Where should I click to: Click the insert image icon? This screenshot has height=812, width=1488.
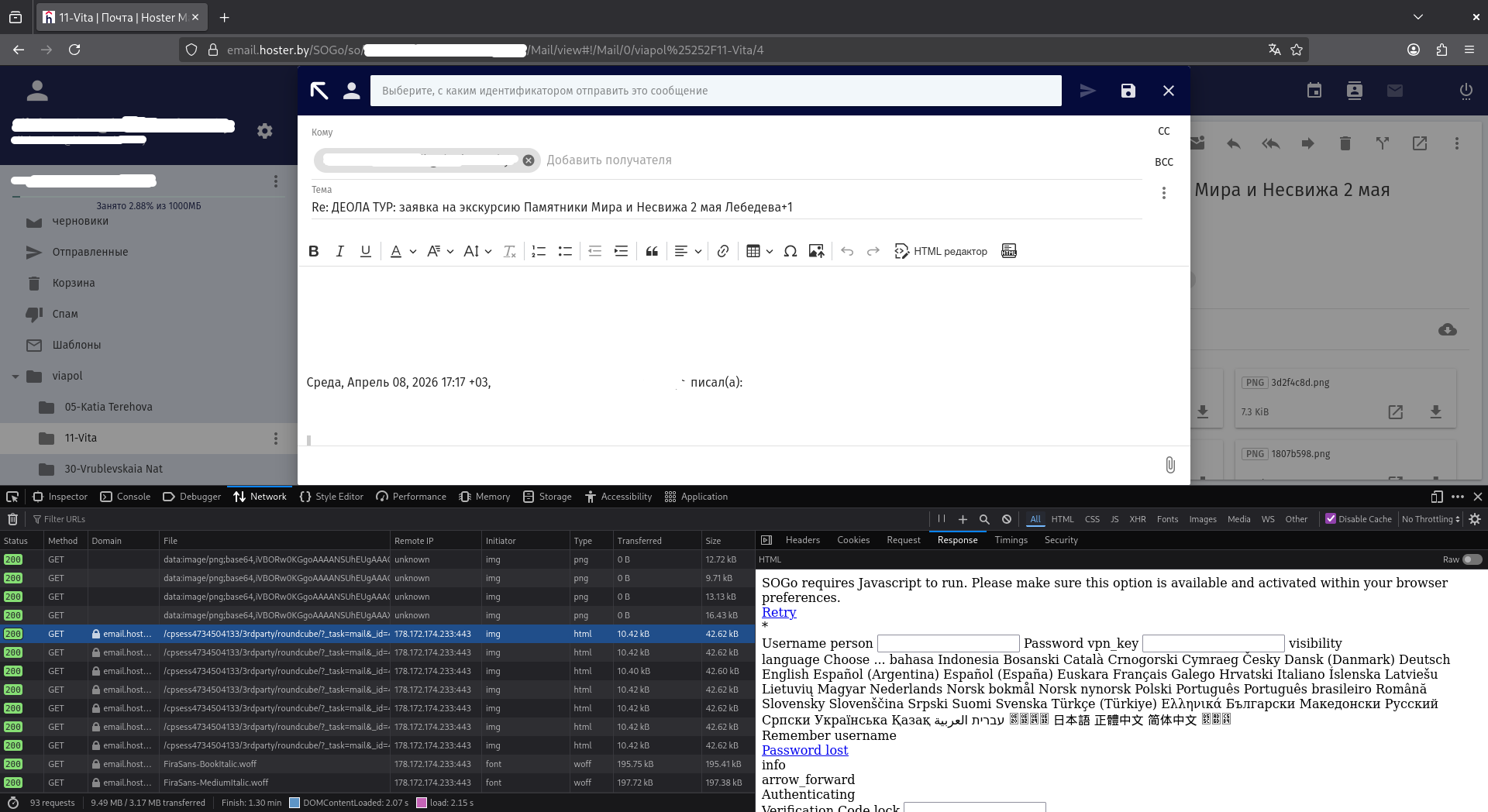tap(816, 251)
